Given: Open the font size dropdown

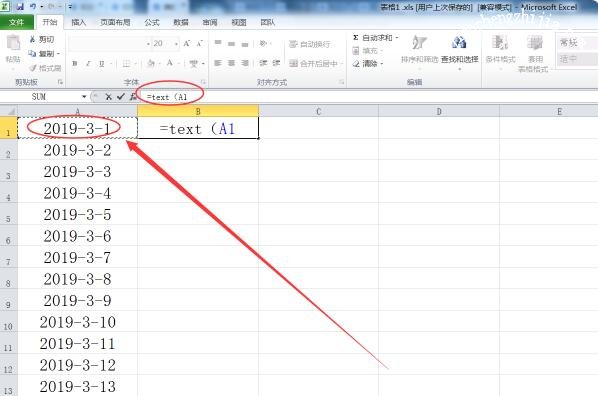Looking at the screenshot, I should pos(176,44).
